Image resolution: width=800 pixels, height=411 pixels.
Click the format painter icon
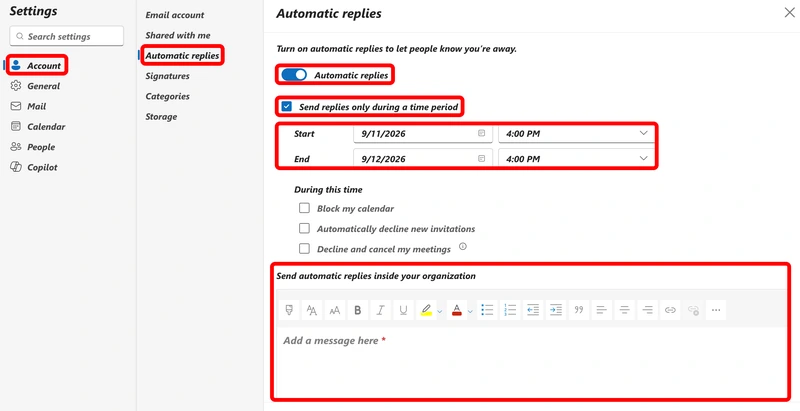point(289,310)
